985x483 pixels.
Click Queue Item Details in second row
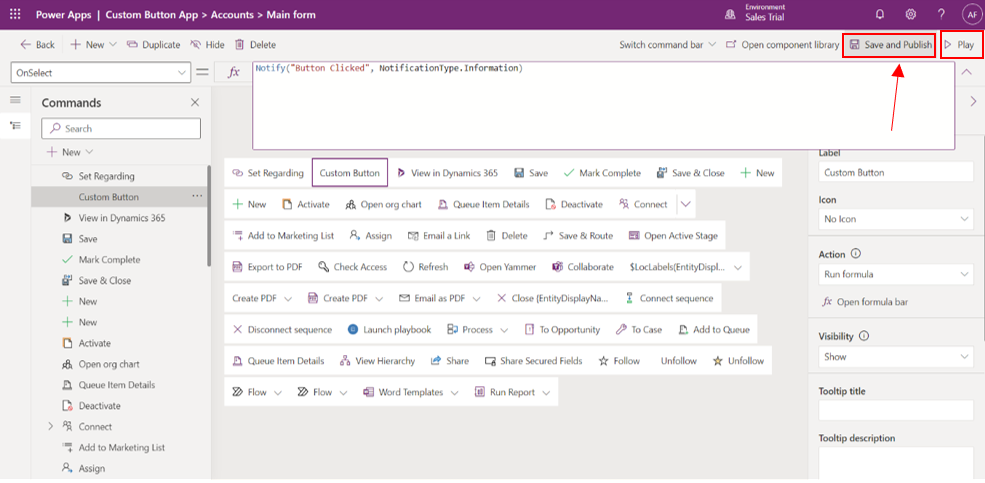pyautogui.click(x=483, y=204)
